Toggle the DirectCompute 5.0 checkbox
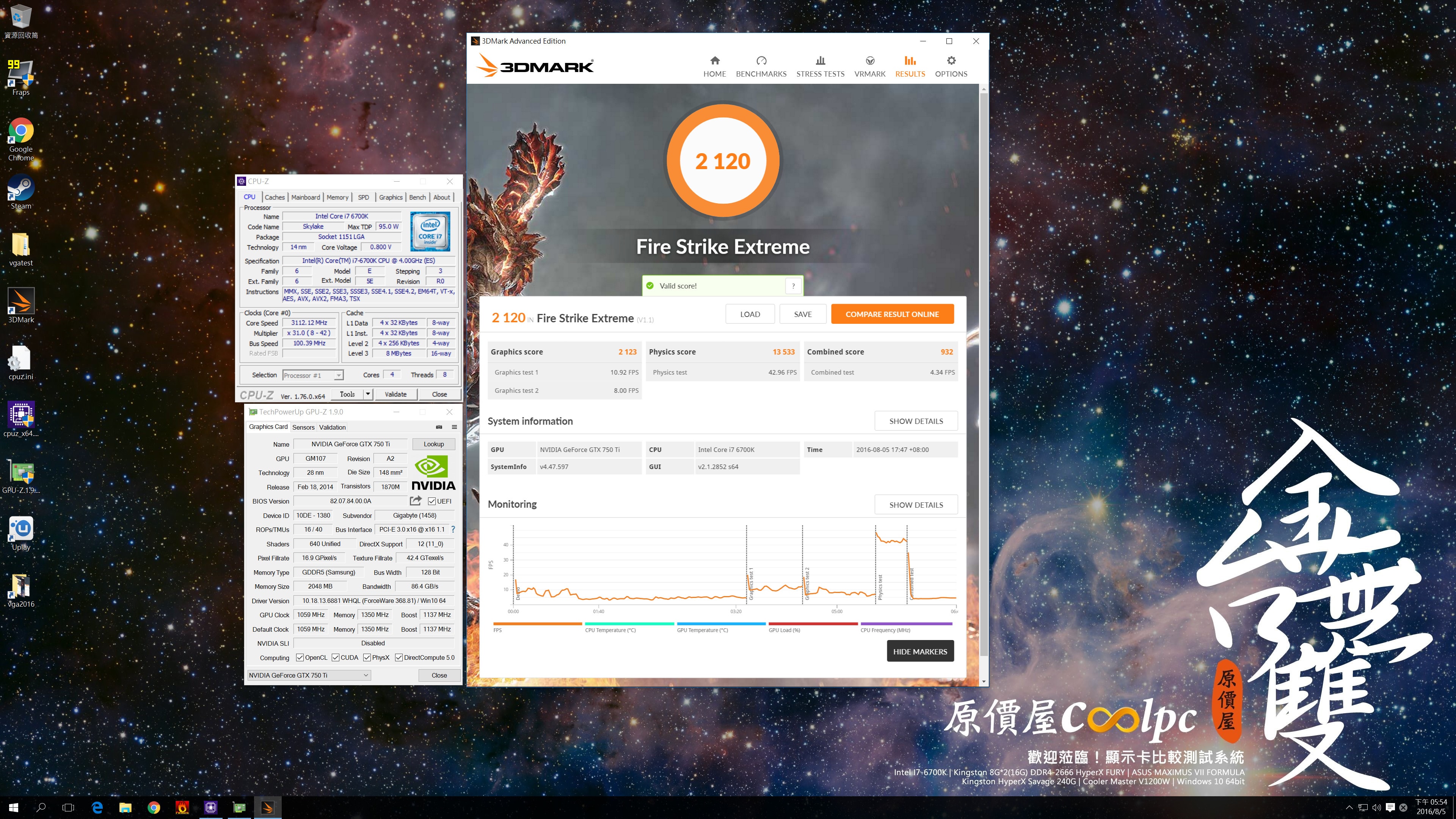This screenshot has height=819, width=1456. 399,657
